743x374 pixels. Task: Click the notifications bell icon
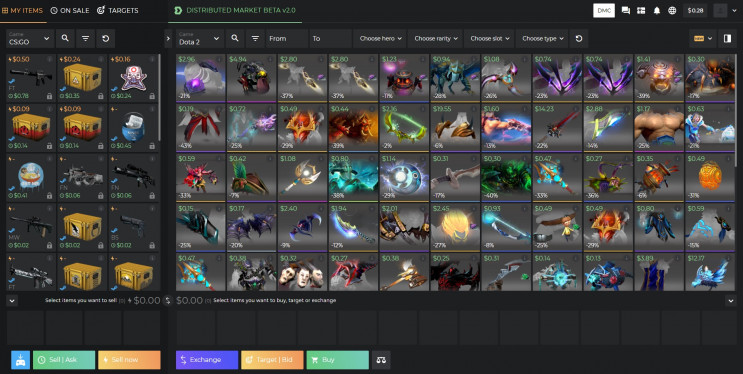657,10
